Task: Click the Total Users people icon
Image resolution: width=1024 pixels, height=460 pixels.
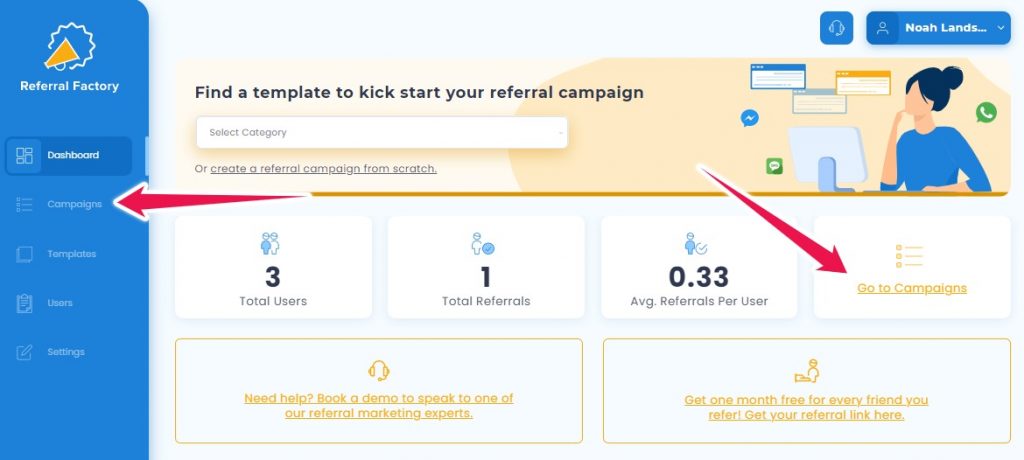Action: pyautogui.click(x=270, y=244)
